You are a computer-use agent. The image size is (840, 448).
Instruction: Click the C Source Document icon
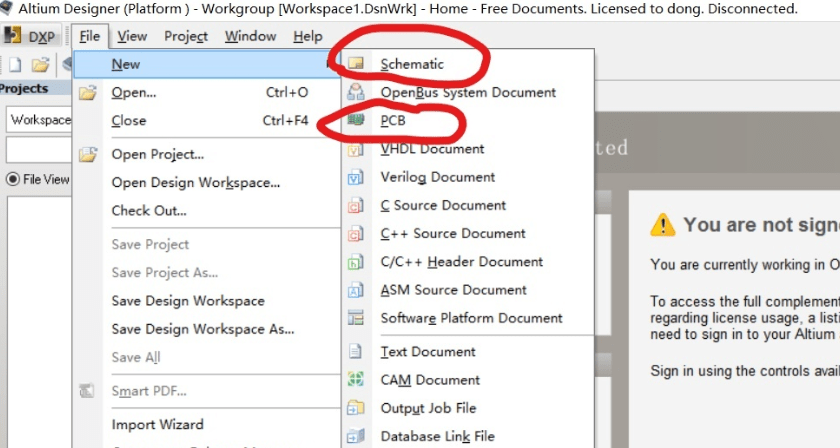[356, 205]
